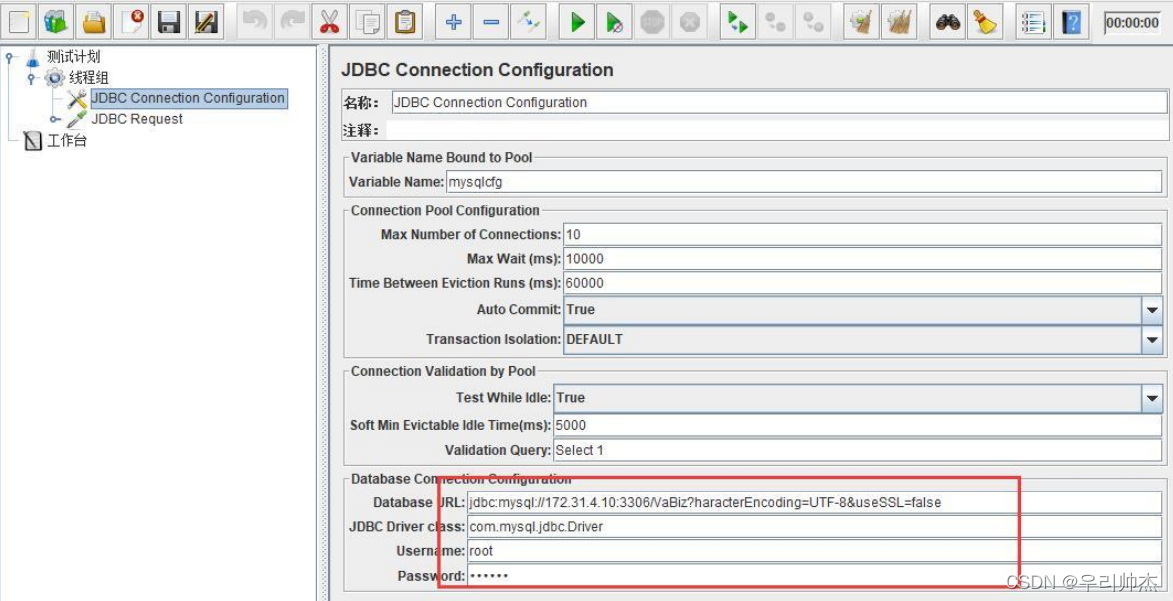Click the 注释 comments input field
This screenshot has width=1173, height=601.
(776, 130)
